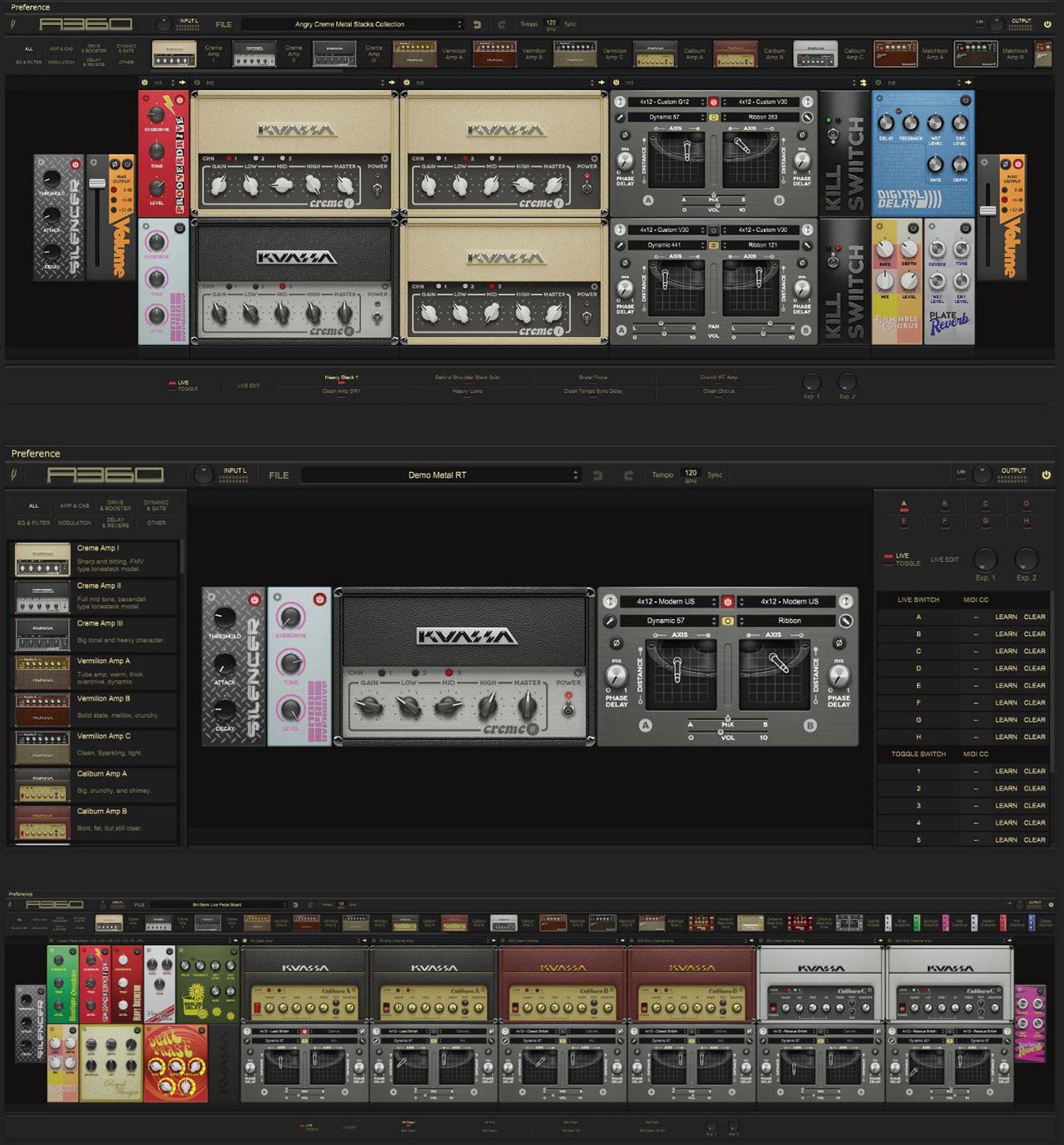Invert phase on cabinet A, Demo Metal RT window

click(x=616, y=643)
